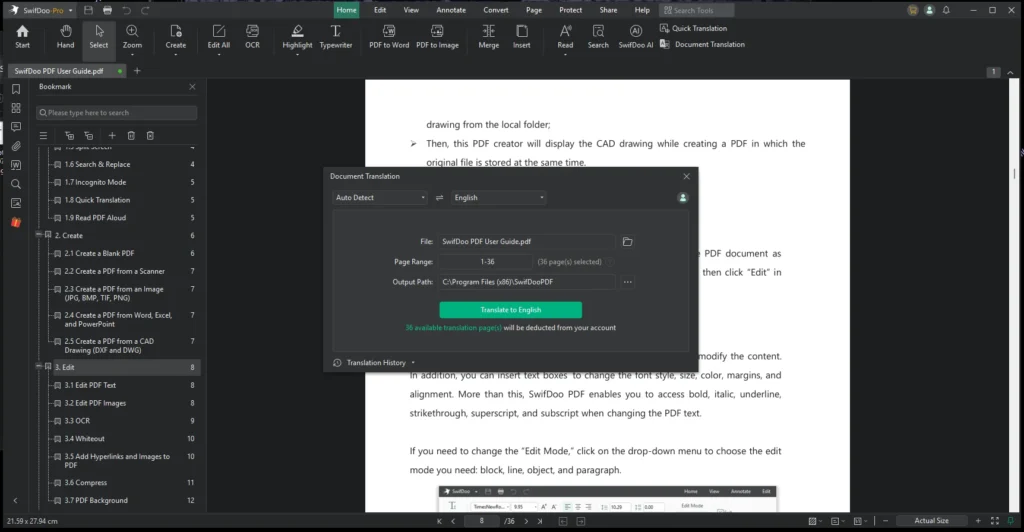The width and height of the screenshot is (1024, 532).
Task: Collapse the 2. Create bookmark node
Action: (39, 235)
